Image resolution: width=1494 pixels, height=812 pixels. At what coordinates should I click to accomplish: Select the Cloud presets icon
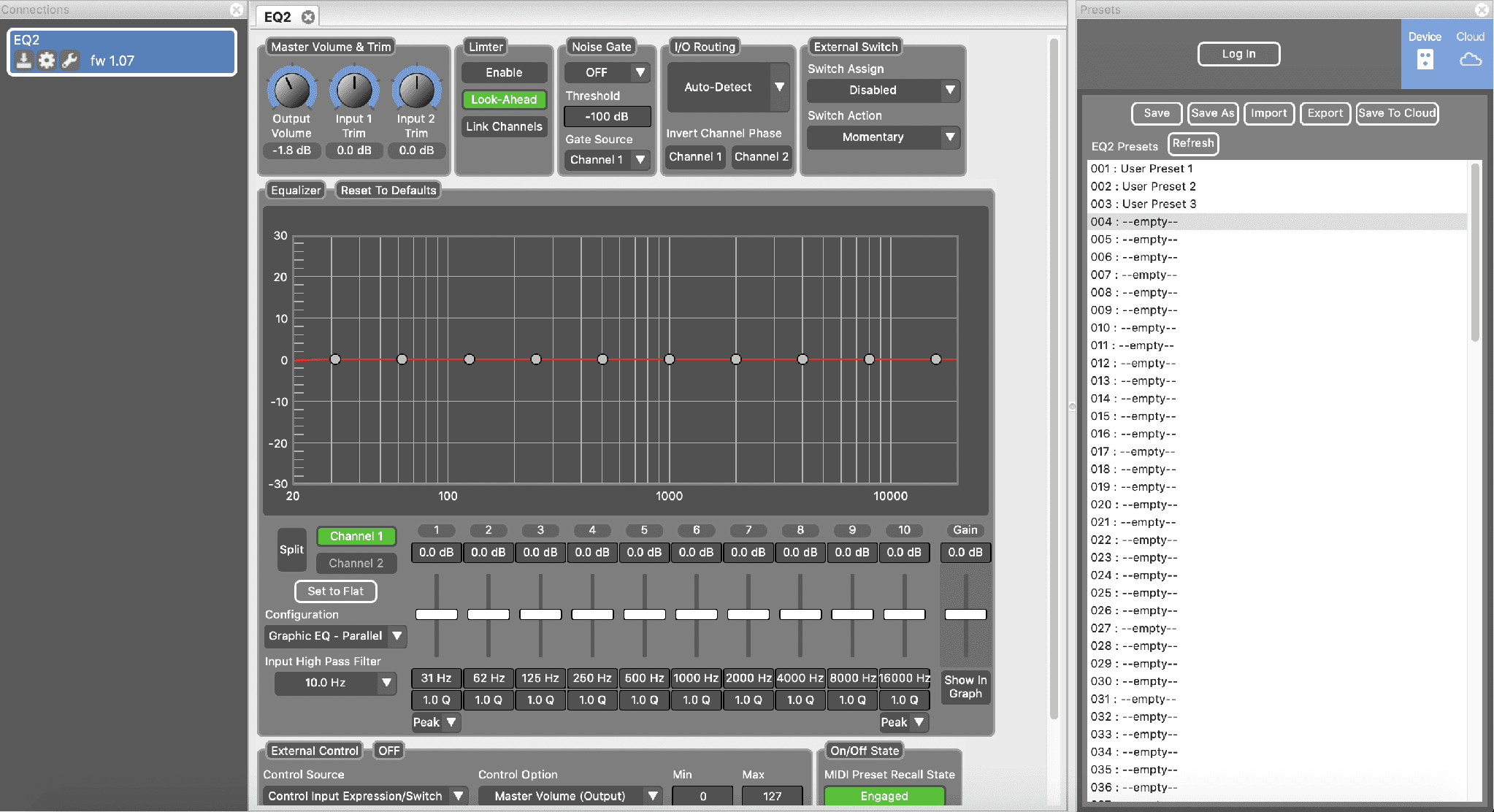(x=1470, y=59)
